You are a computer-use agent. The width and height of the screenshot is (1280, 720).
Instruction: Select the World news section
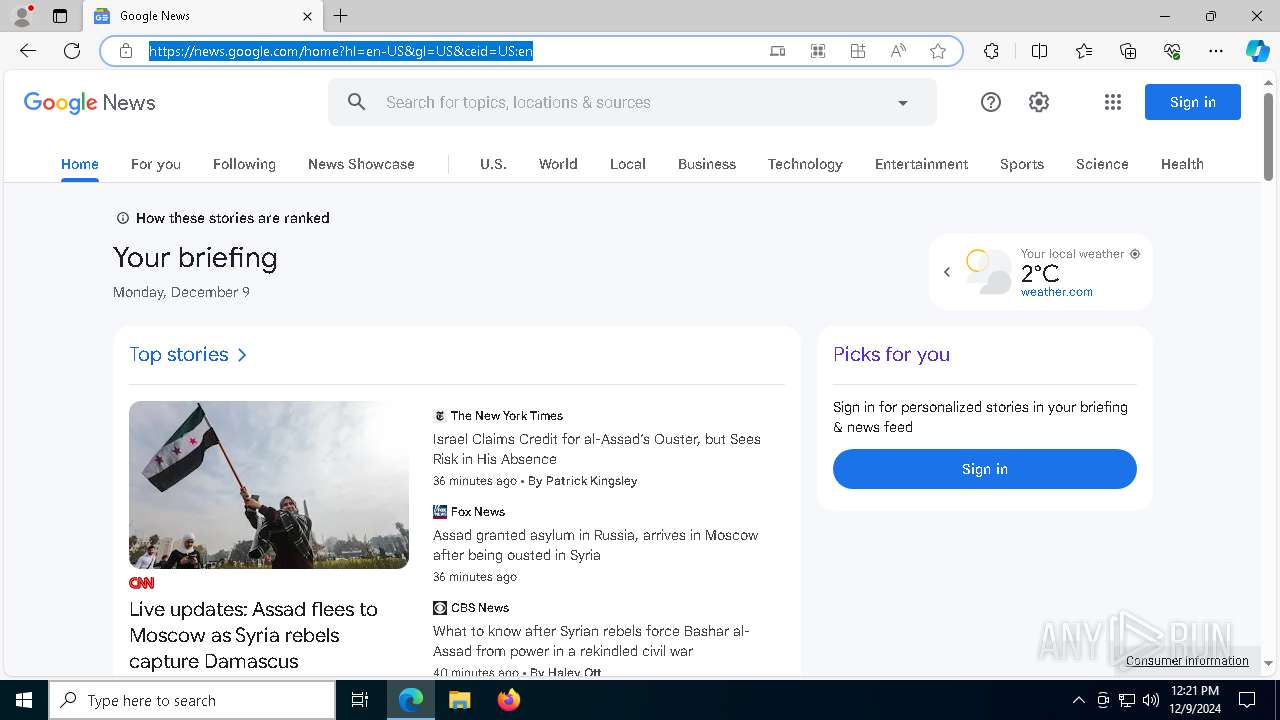click(x=558, y=164)
